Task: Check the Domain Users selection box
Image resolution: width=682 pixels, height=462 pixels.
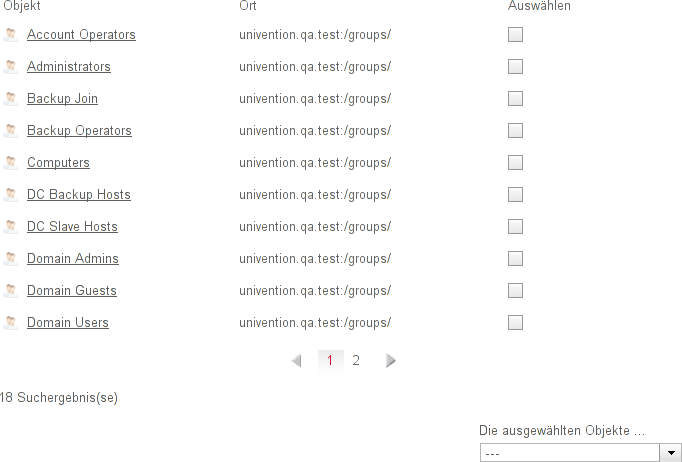Action: point(516,323)
